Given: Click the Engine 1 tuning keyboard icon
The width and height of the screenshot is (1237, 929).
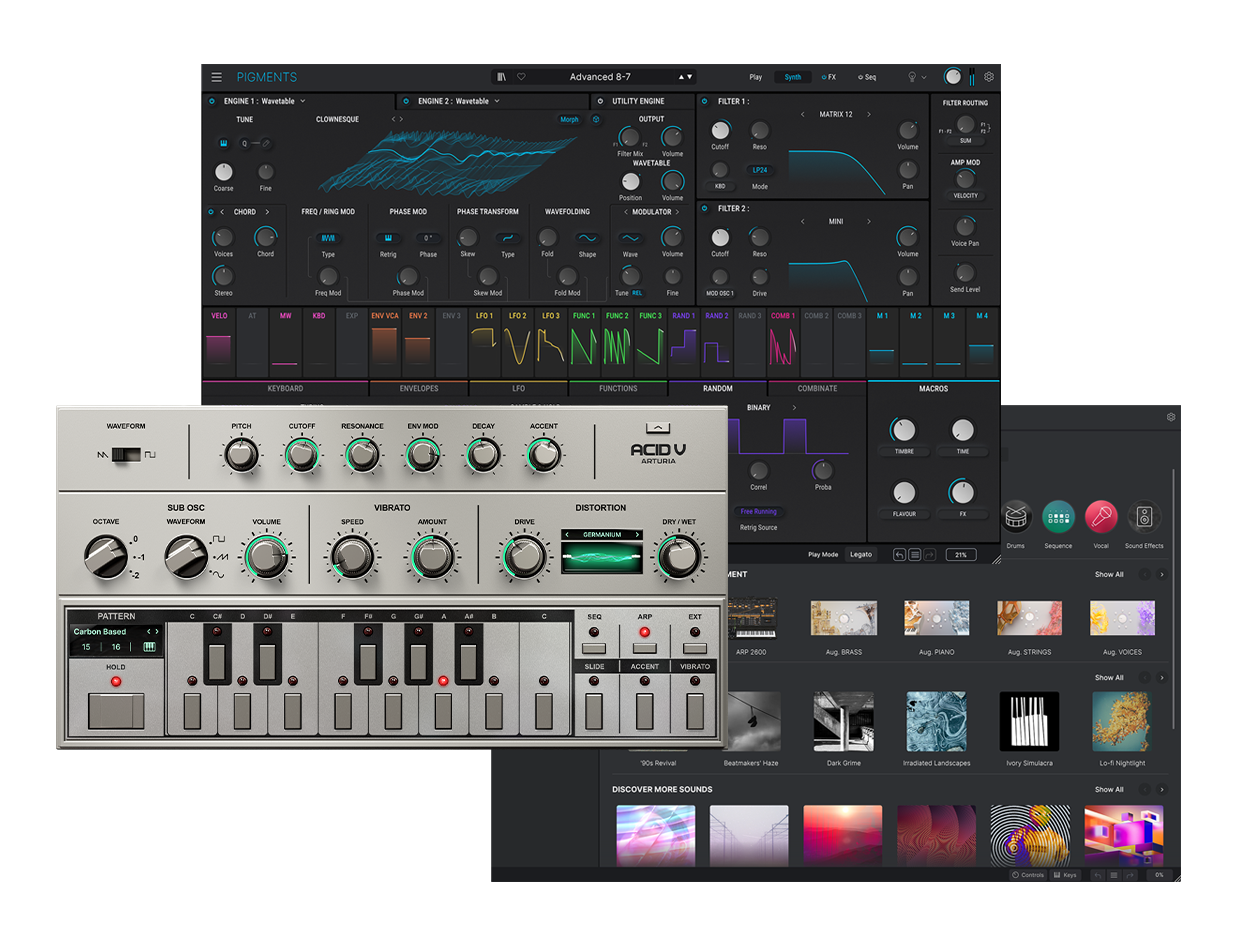Looking at the screenshot, I should coord(224,143).
